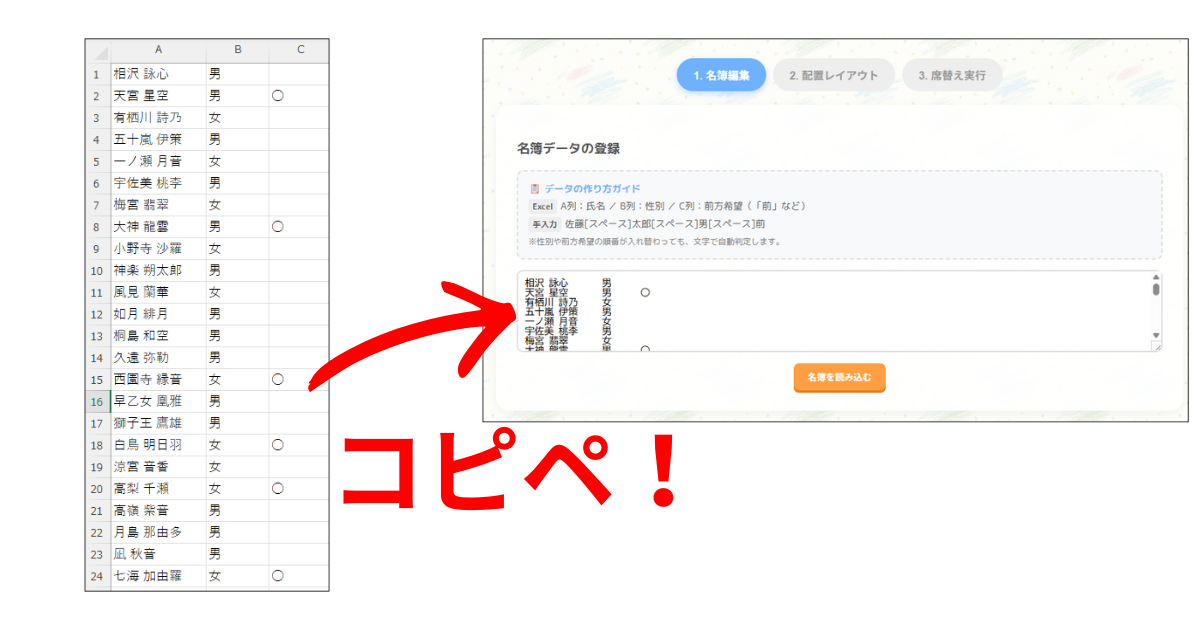Image resolution: width=1200 pixels, height=630 pixels.
Task: Open the 1. 名簿編集 tab
Action: [x=721, y=75]
